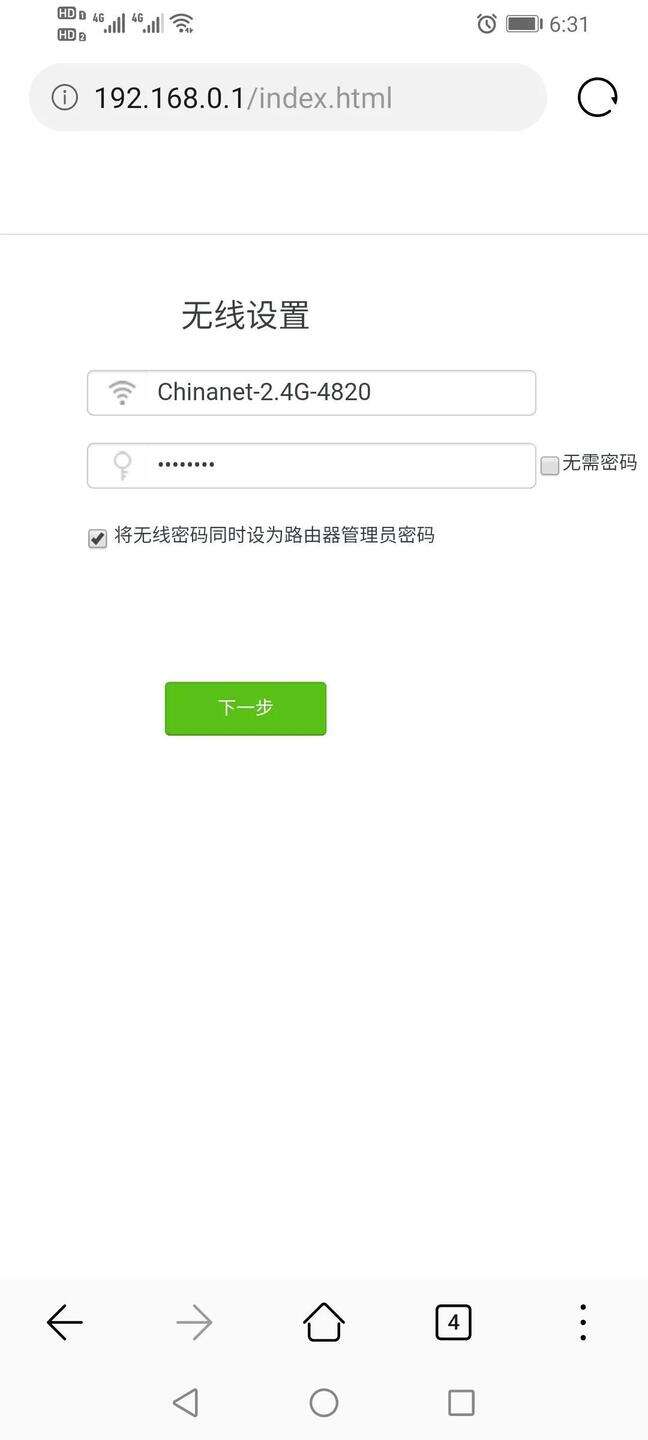Tap the key icon in password field
648x1440 pixels.
click(x=122, y=466)
